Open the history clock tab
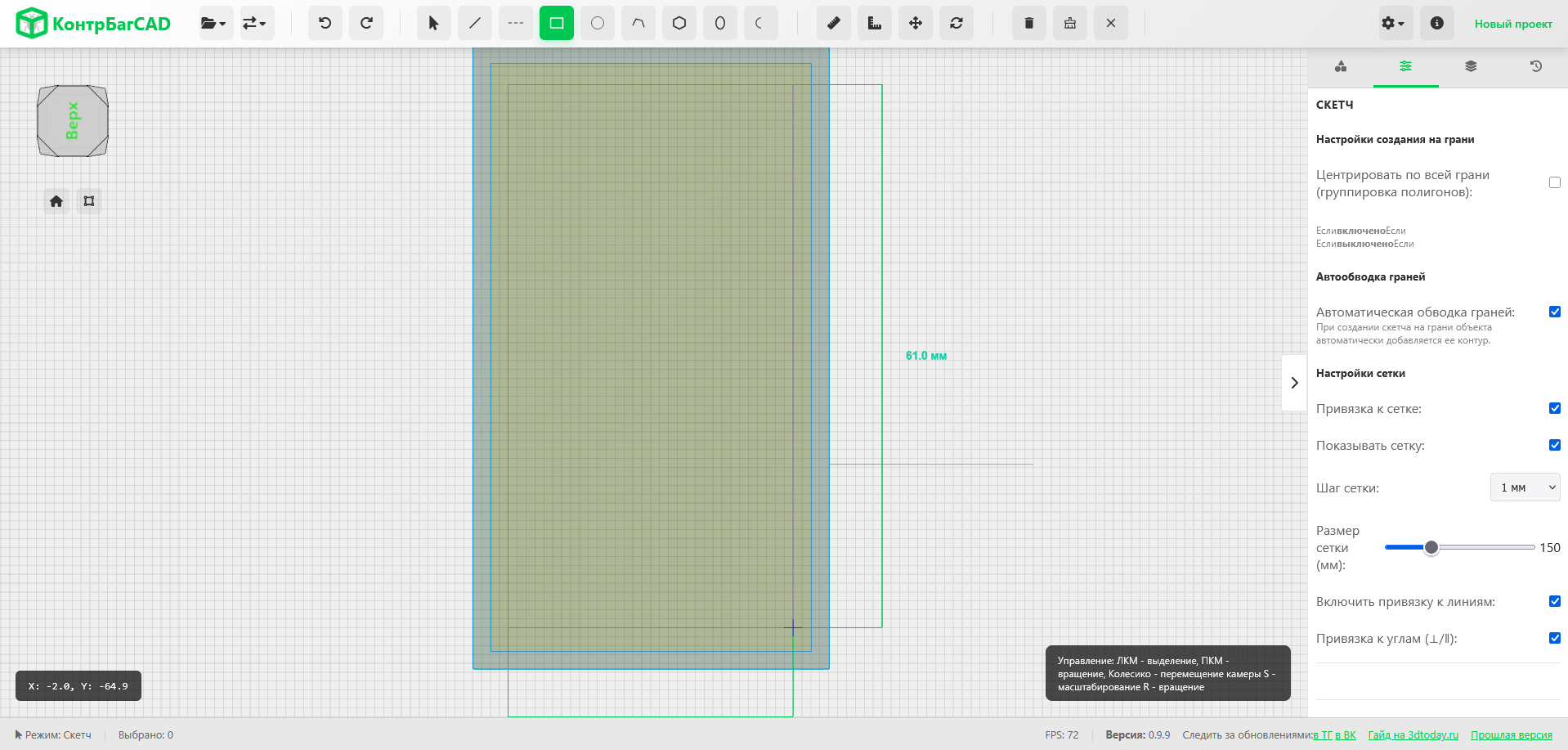 1536,66
